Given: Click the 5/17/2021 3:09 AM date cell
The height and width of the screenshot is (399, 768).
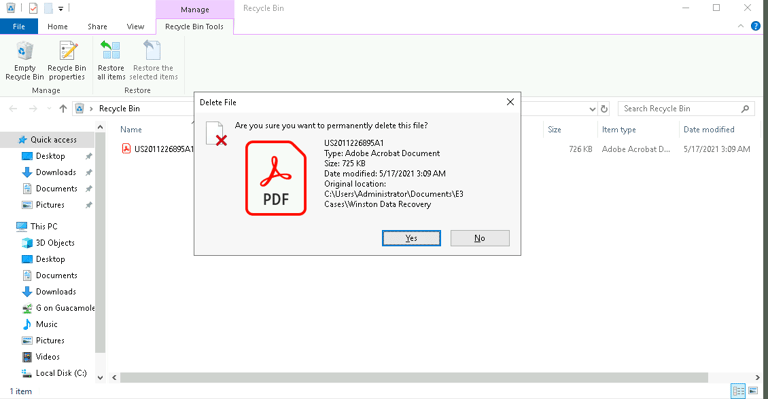Looking at the screenshot, I should 717,149.
